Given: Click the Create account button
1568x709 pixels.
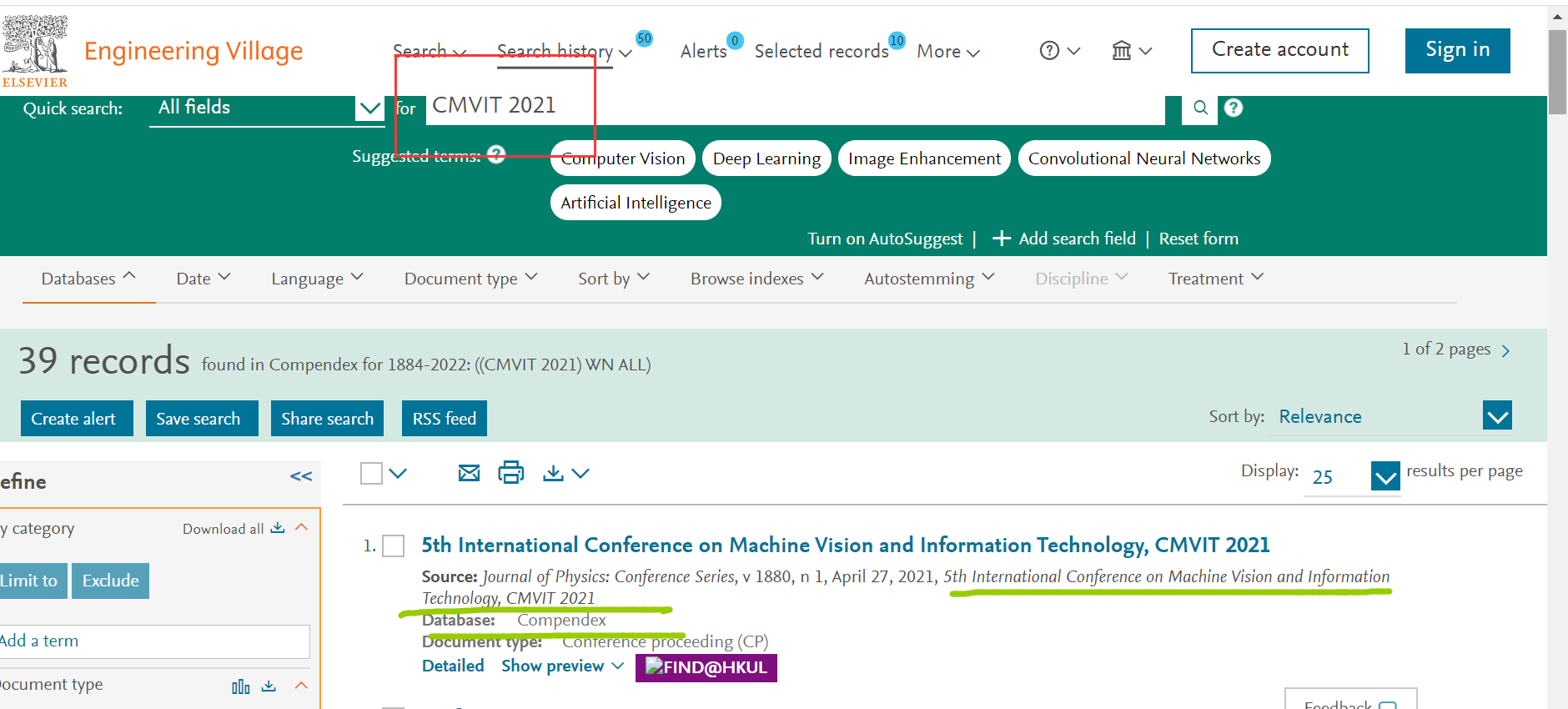Looking at the screenshot, I should (1280, 51).
